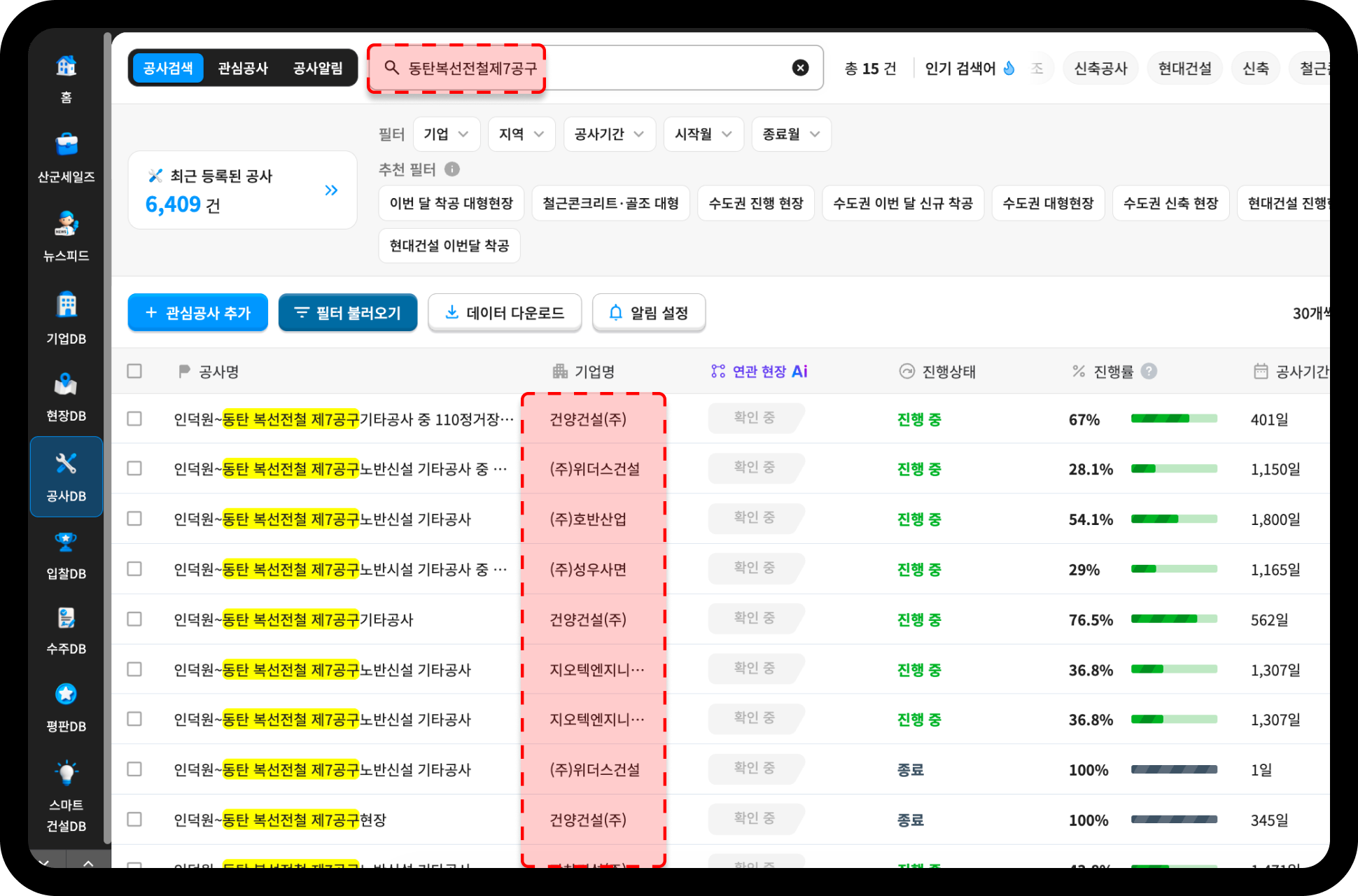Select 공사DB in the sidebar
The image size is (1358, 896).
(66, 477)
